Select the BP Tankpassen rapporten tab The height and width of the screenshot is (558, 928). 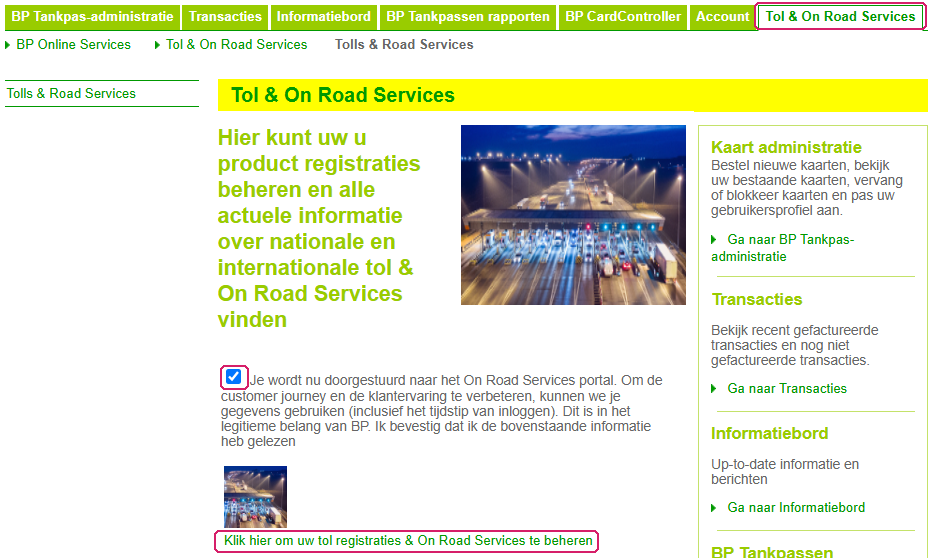(468, 17)
